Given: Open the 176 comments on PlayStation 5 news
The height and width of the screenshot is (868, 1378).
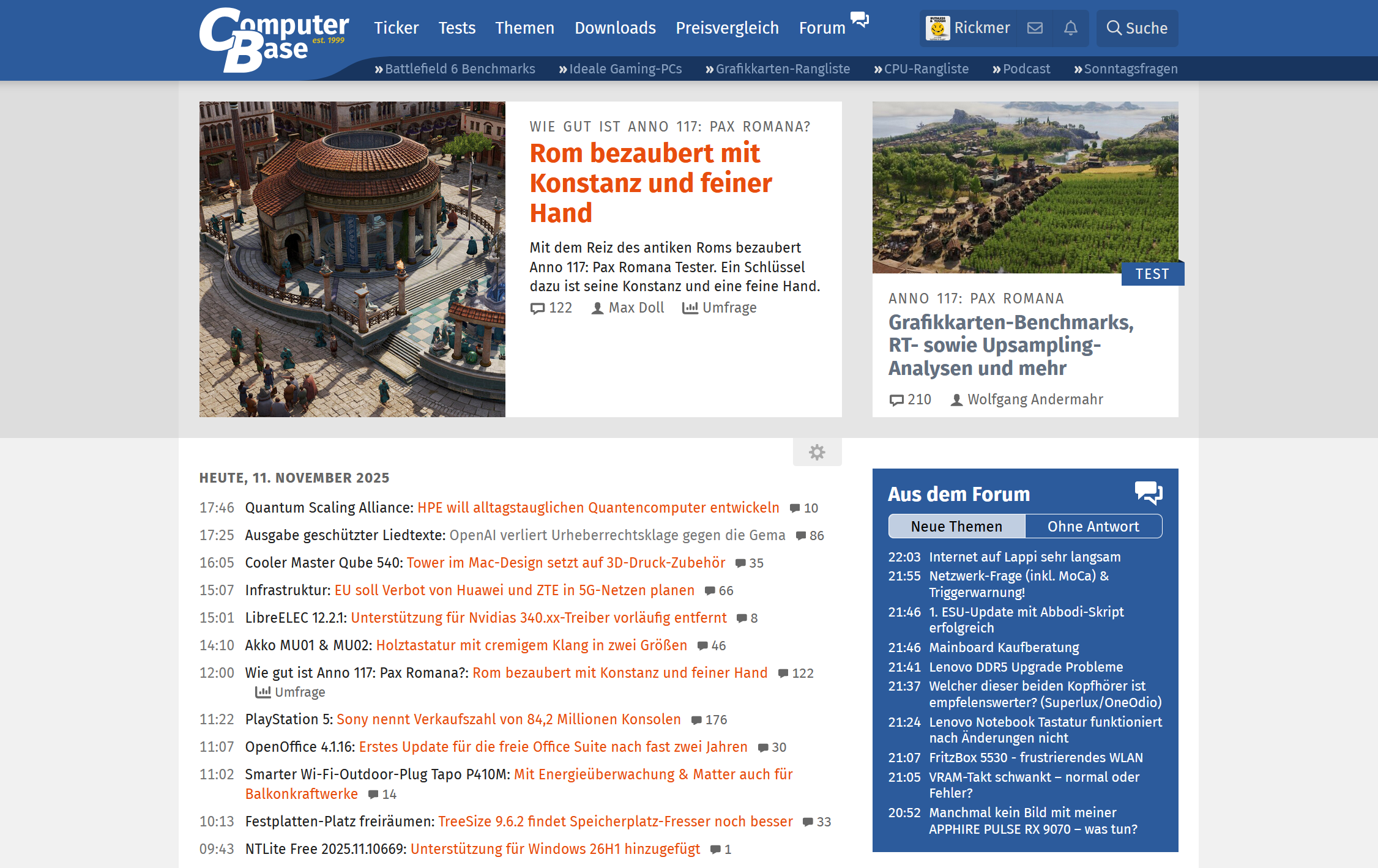Looking at the screenshot, I should point(709,719).
